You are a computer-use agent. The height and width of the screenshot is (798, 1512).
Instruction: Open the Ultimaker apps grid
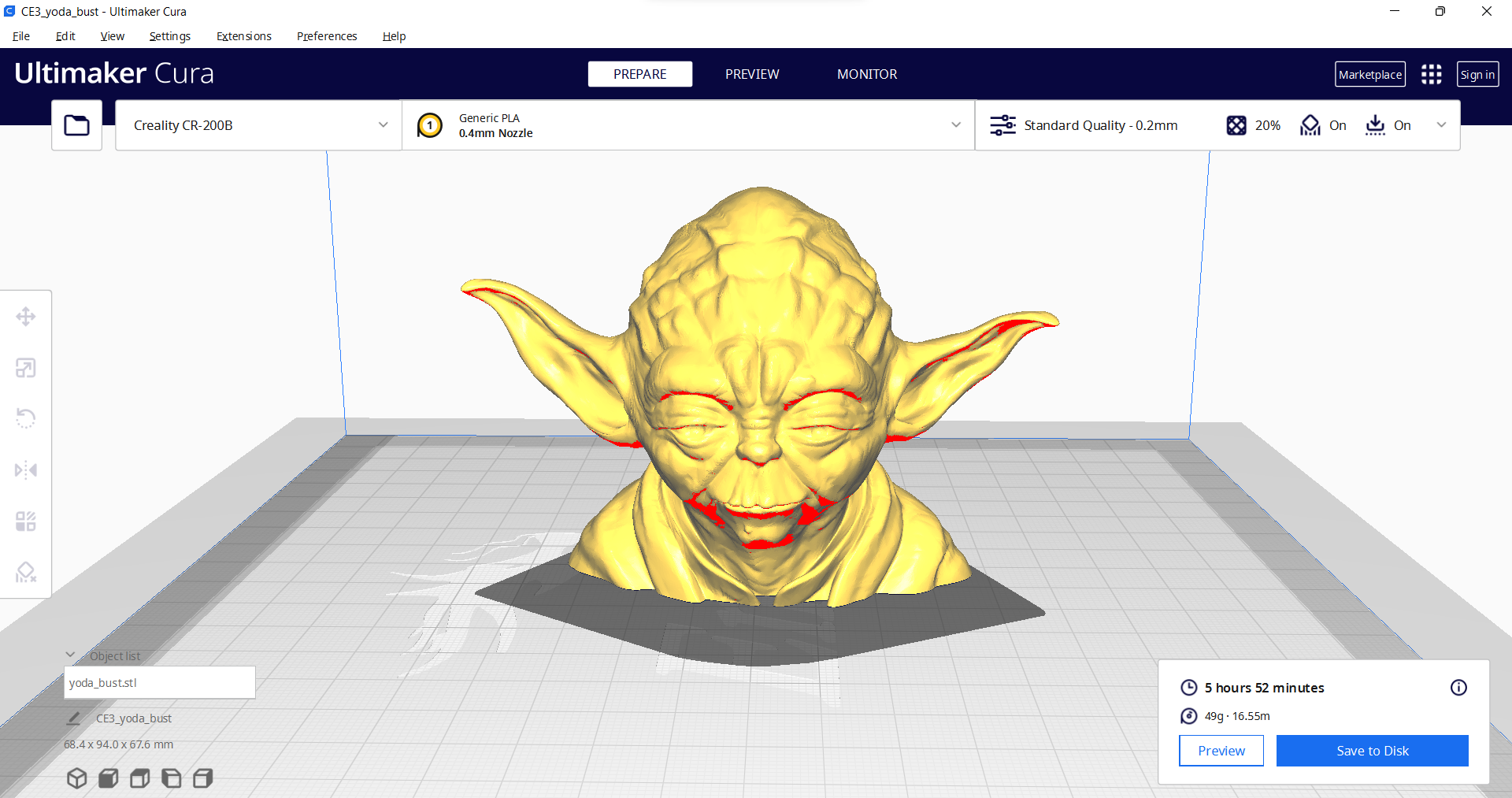click(1432, 74)
